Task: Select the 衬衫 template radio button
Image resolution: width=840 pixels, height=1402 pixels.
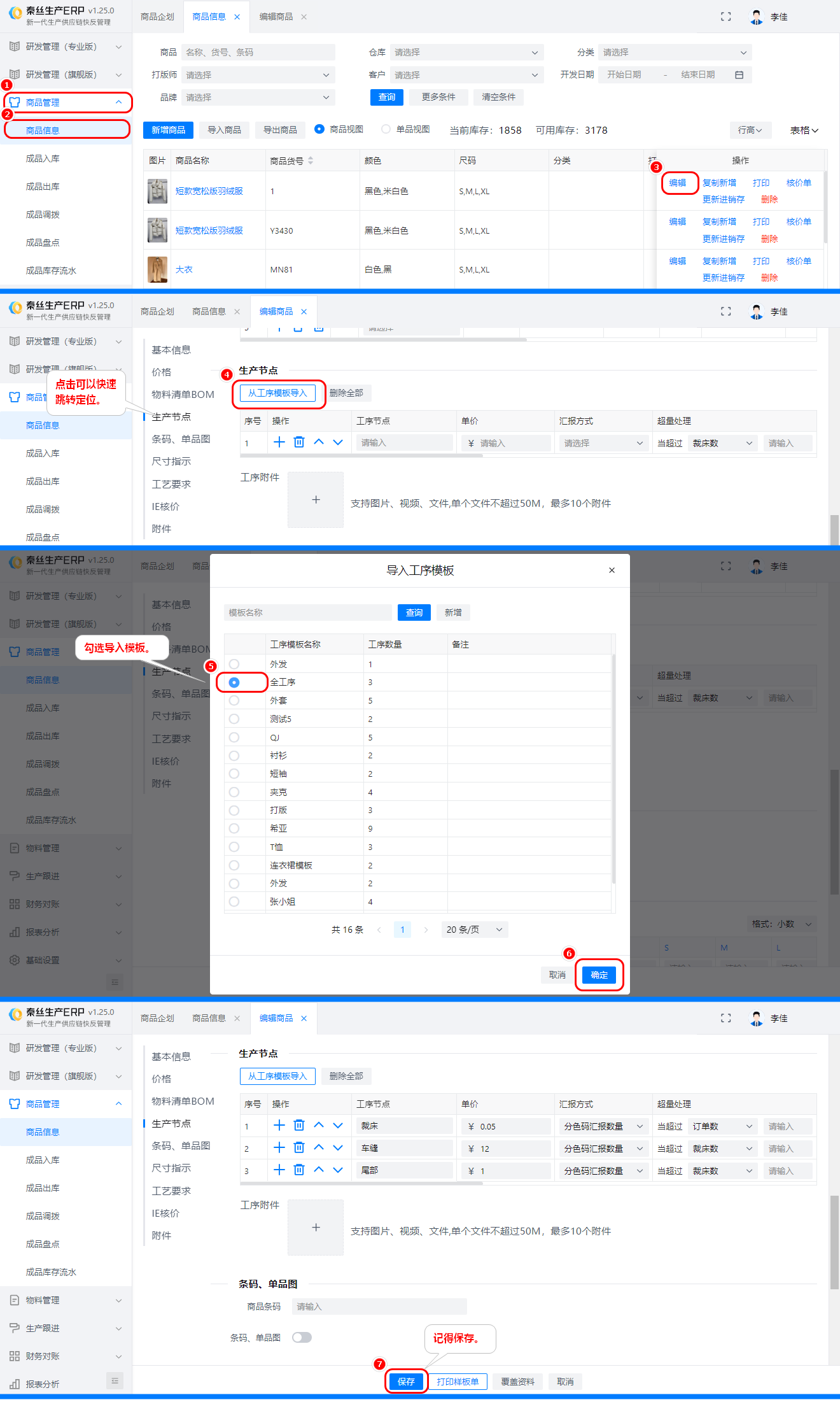Action: (234, 755)
